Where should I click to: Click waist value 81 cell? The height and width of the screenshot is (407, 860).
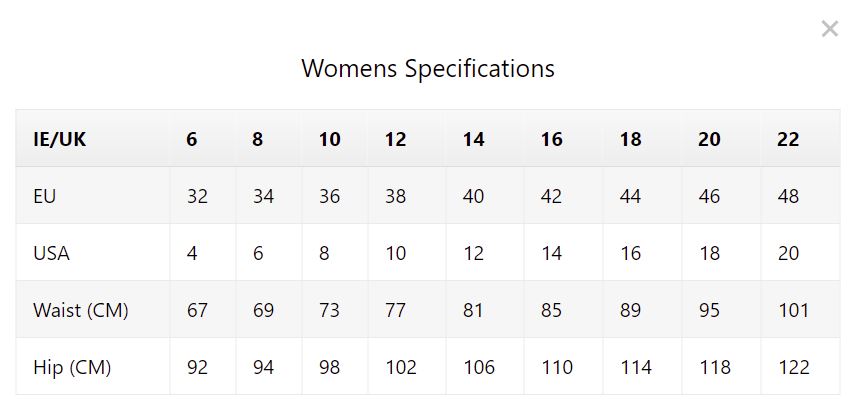485,310
